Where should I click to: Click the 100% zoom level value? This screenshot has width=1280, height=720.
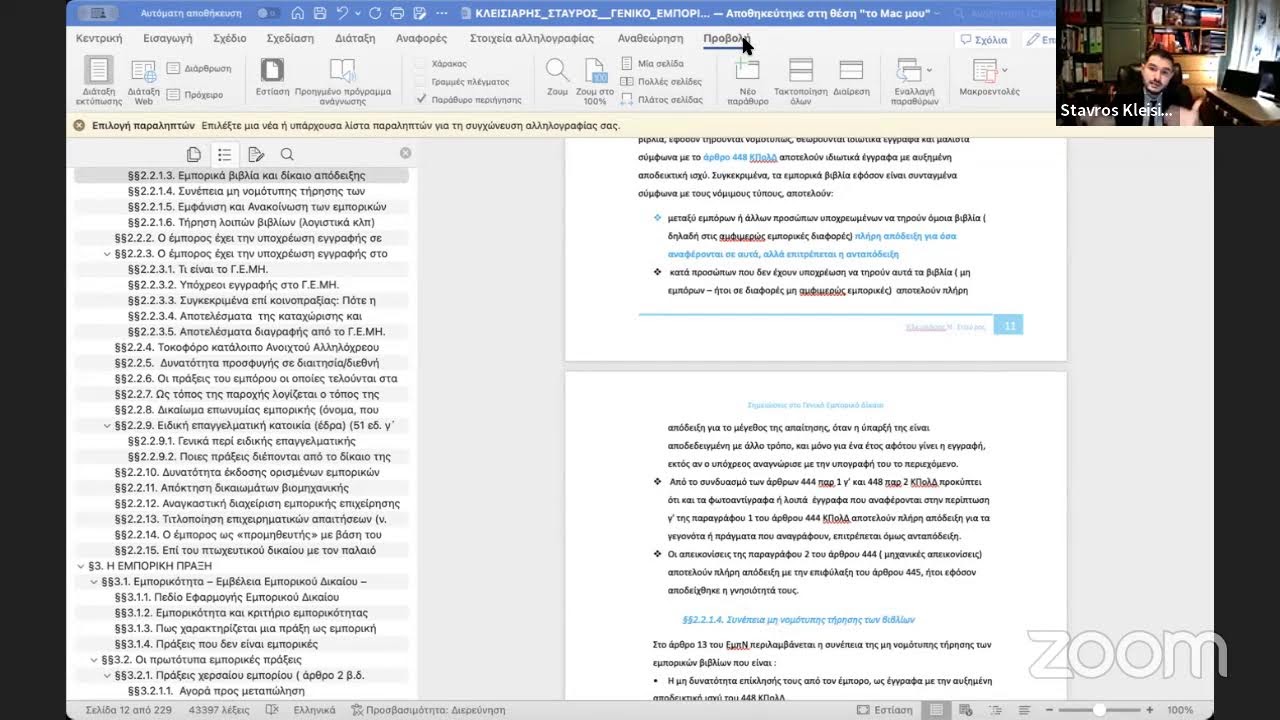pos(1179,710)
